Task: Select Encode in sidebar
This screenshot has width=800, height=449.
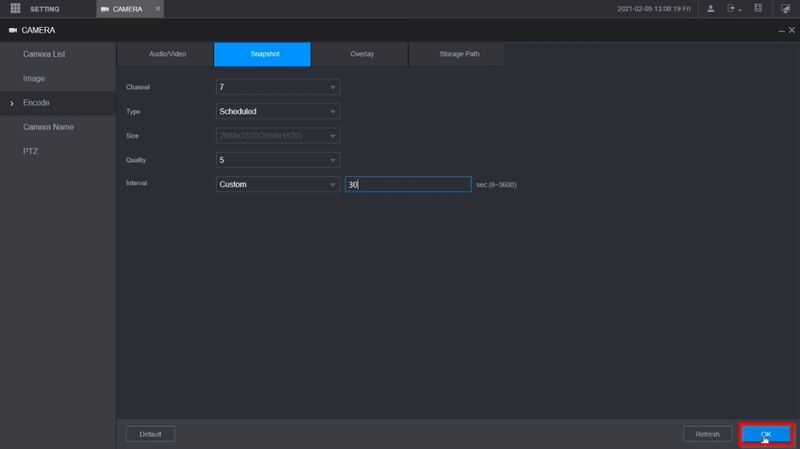Action: pyautogui.click(x=58, y=103)
